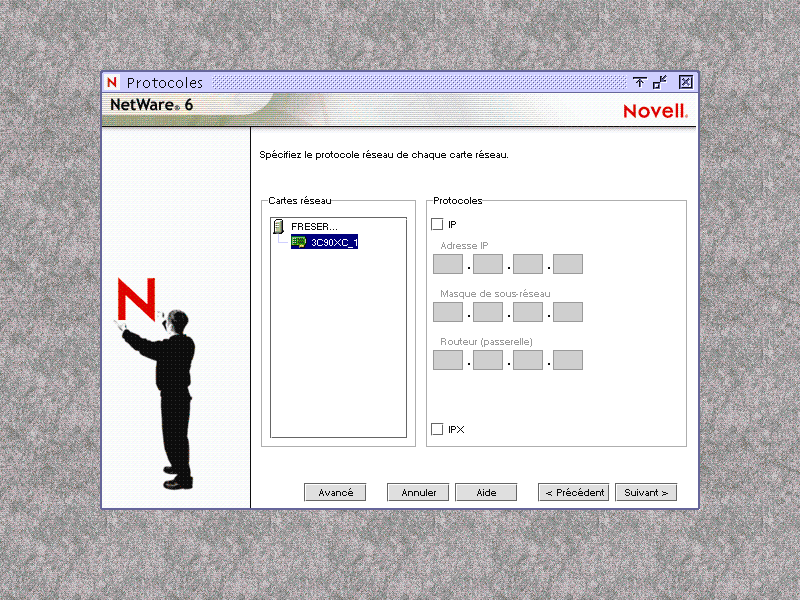Image resolution: width=800 pixels, height=600 pixels.
Task: Click fourth octet field of Adresse IP
Action: click(x=568, y=264)
